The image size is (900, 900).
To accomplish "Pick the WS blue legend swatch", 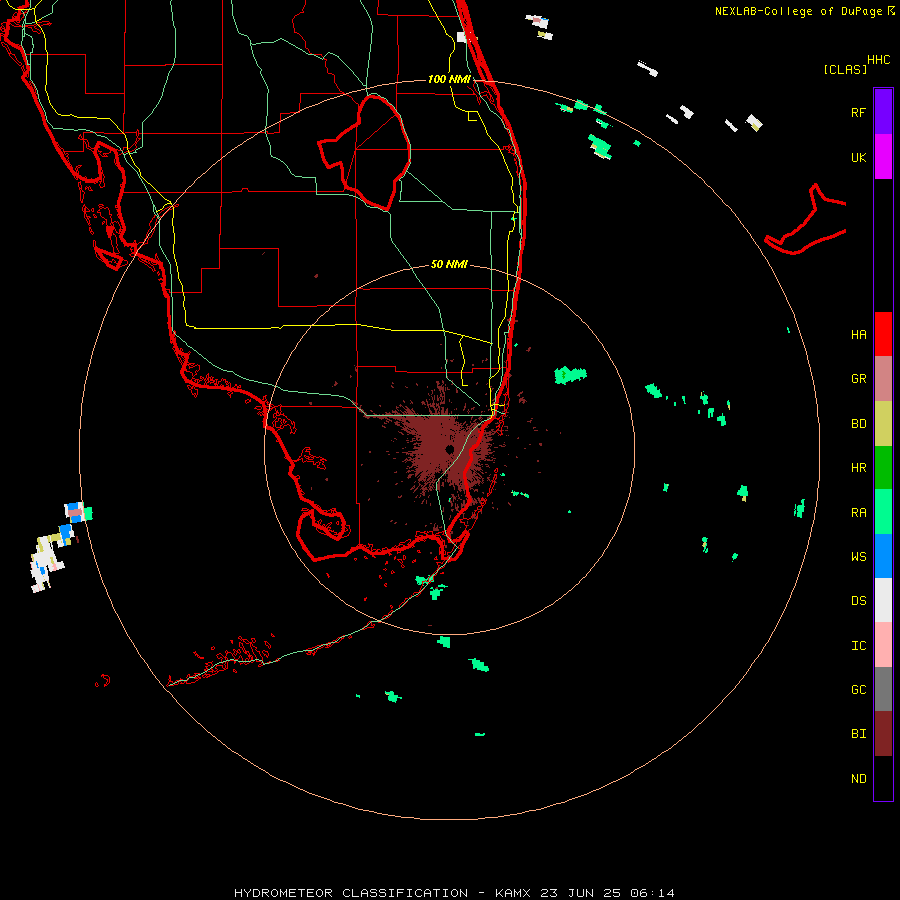I will (883, 556).
